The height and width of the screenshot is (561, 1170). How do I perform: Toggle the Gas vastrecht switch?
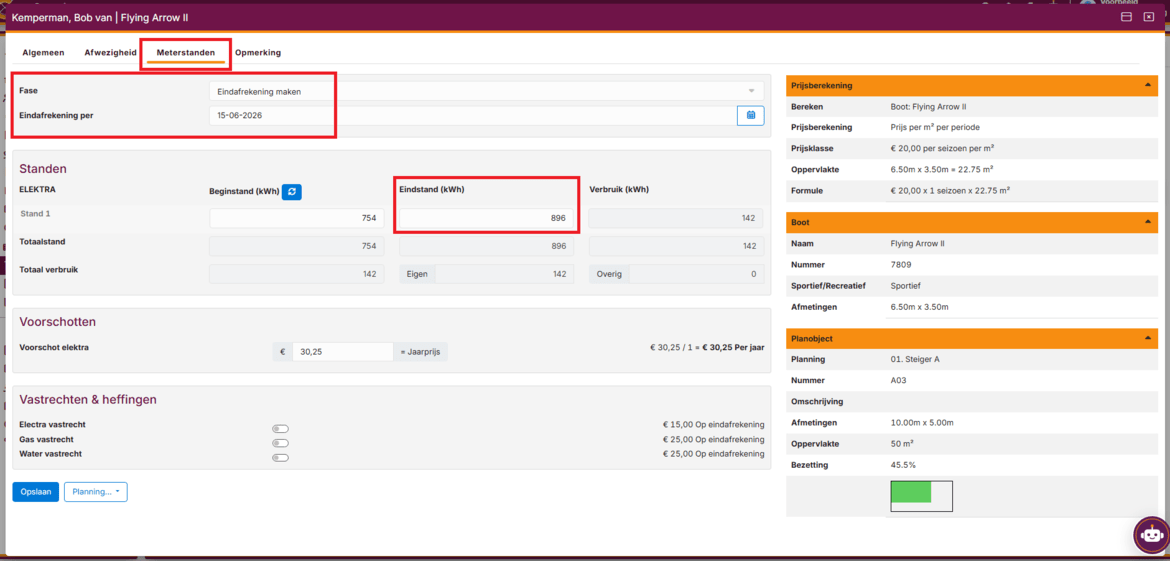point(281,443)
